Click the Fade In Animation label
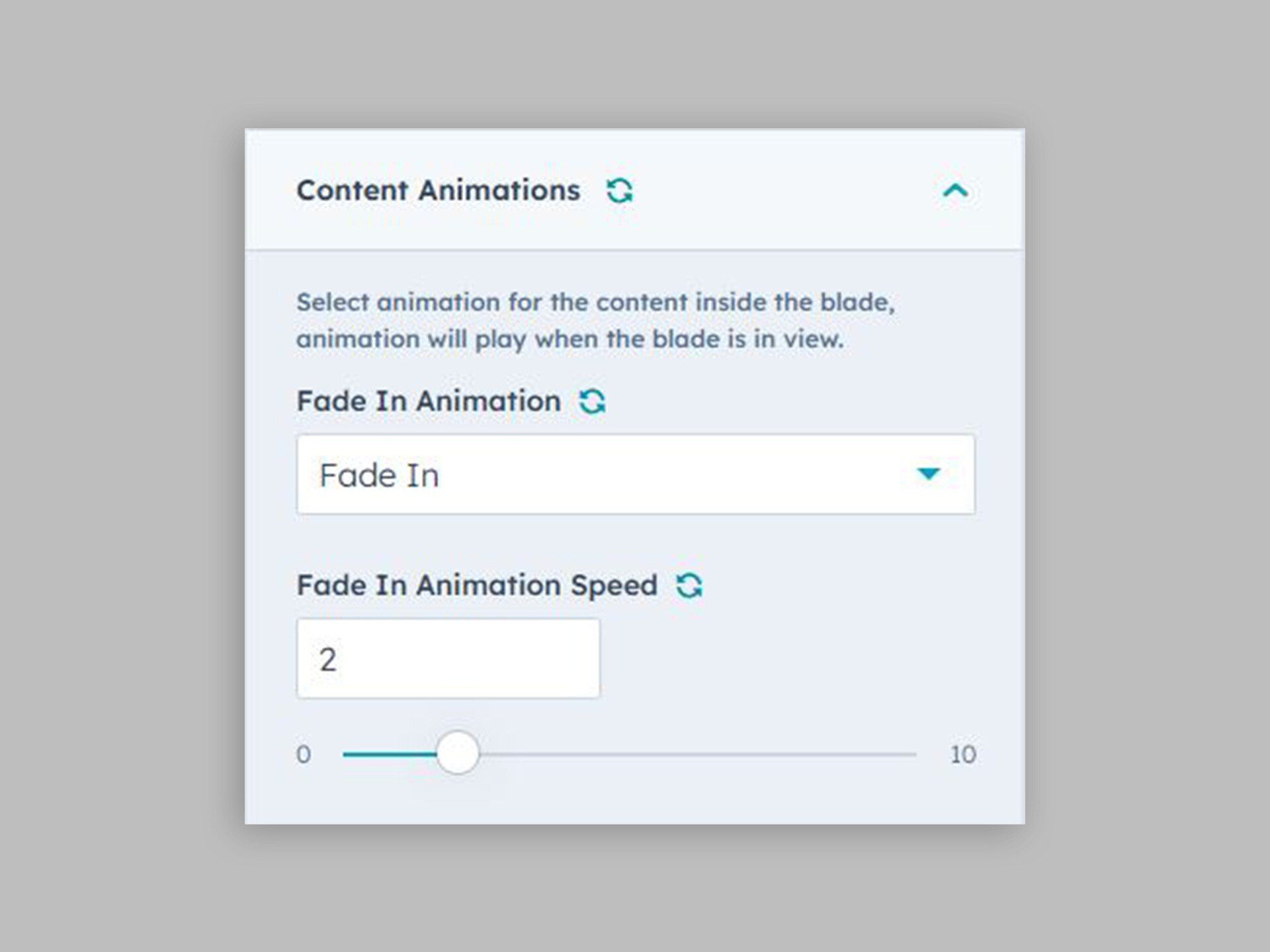1270x952 pixels. pyautogui.click(x=427, y=401)
